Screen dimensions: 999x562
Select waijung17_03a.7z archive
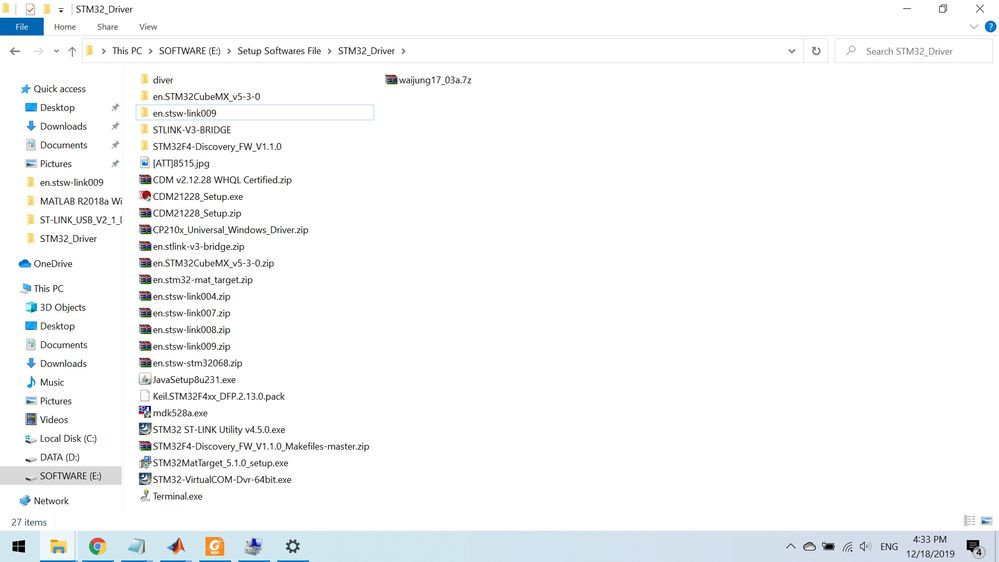tap(428, 80)
